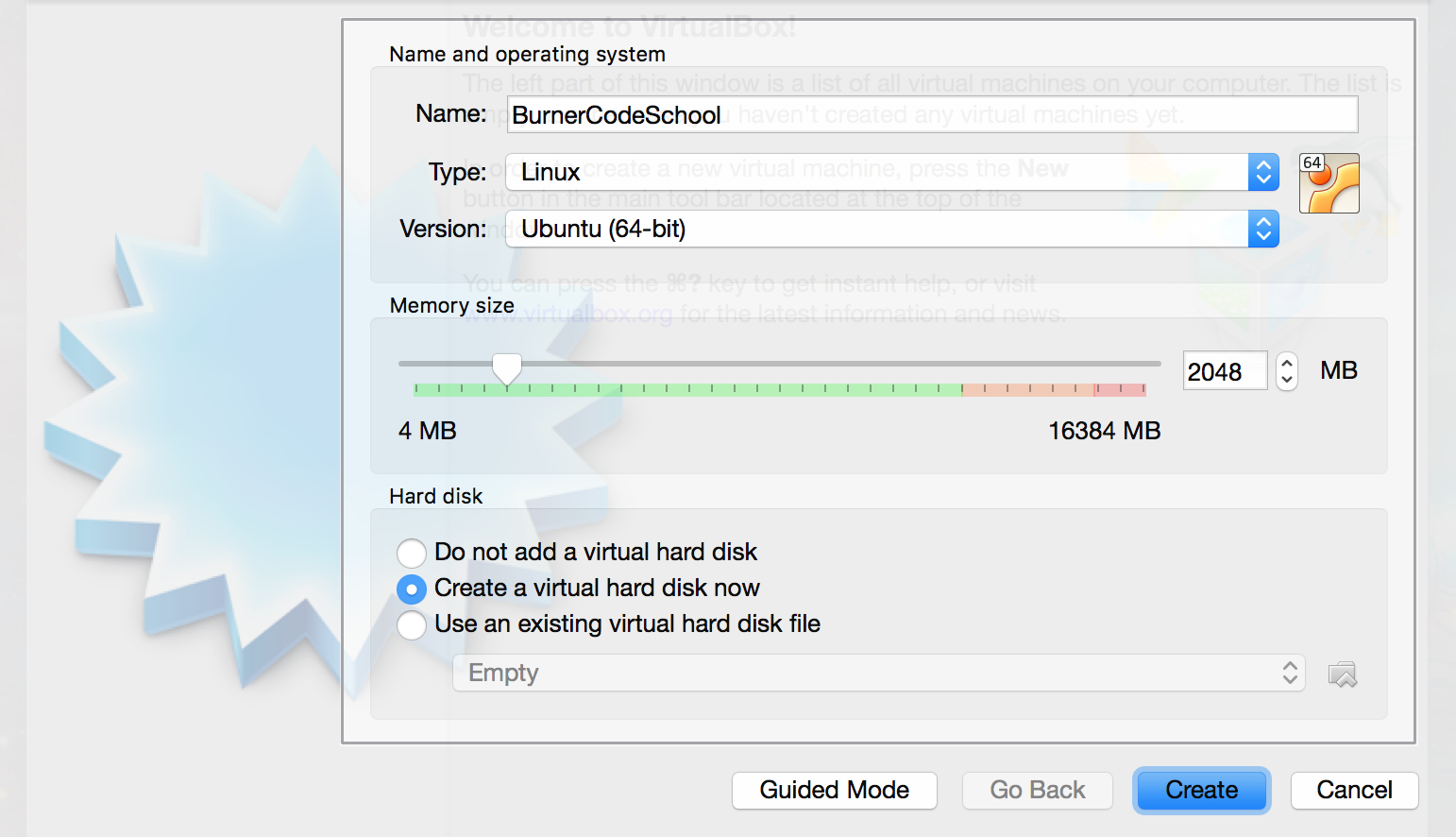Click the 4 MB minimum memory label
This screenshot has height=837, width=1456.
[428, 431]
